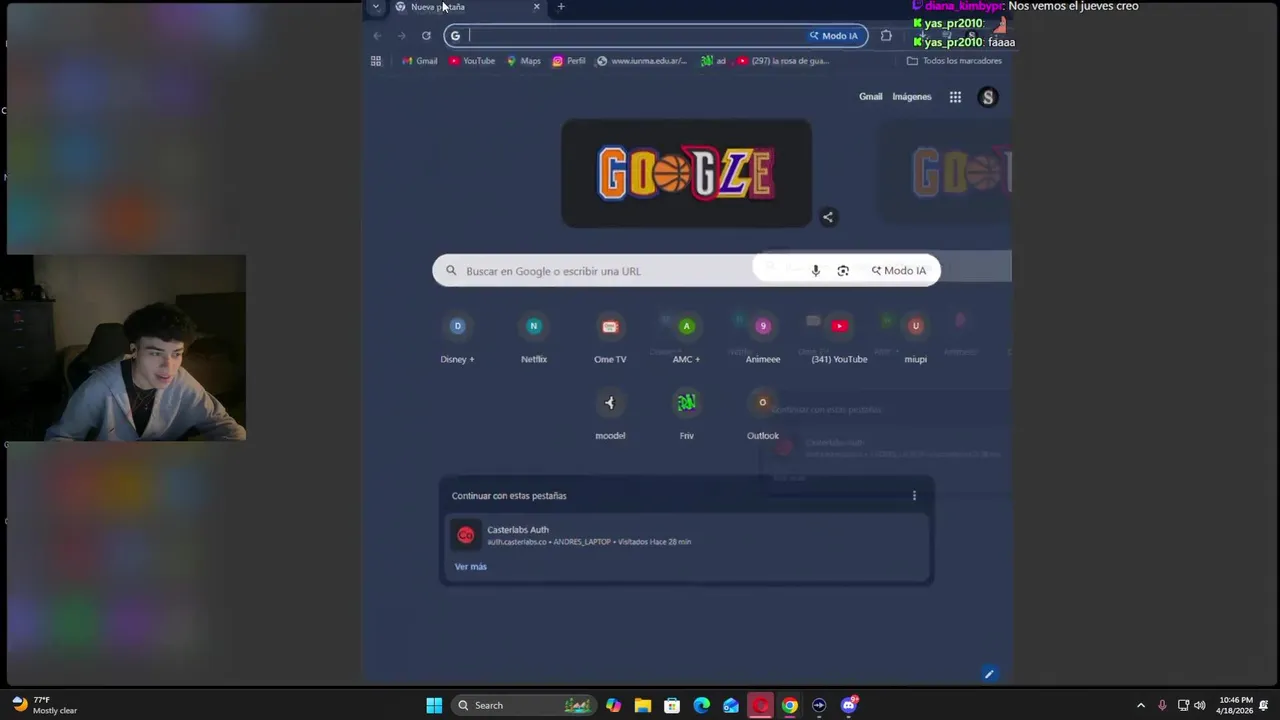Search by image with Google Lens
The width and height of the screenshot is (1280, 720).
click(x=843, y=271)
